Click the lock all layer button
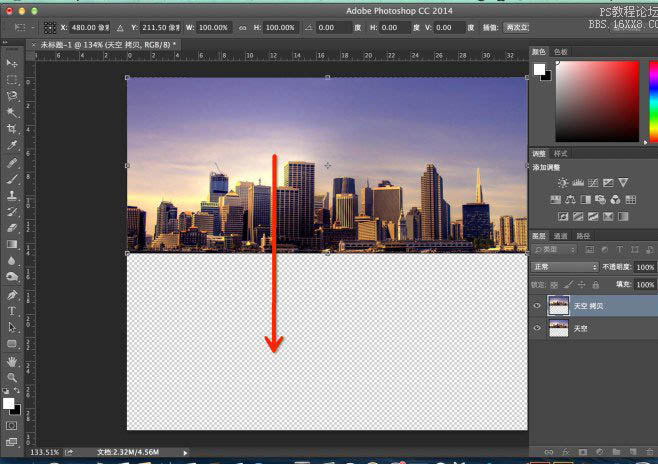This screenshot has height=464, width=658. click(595, 285)
